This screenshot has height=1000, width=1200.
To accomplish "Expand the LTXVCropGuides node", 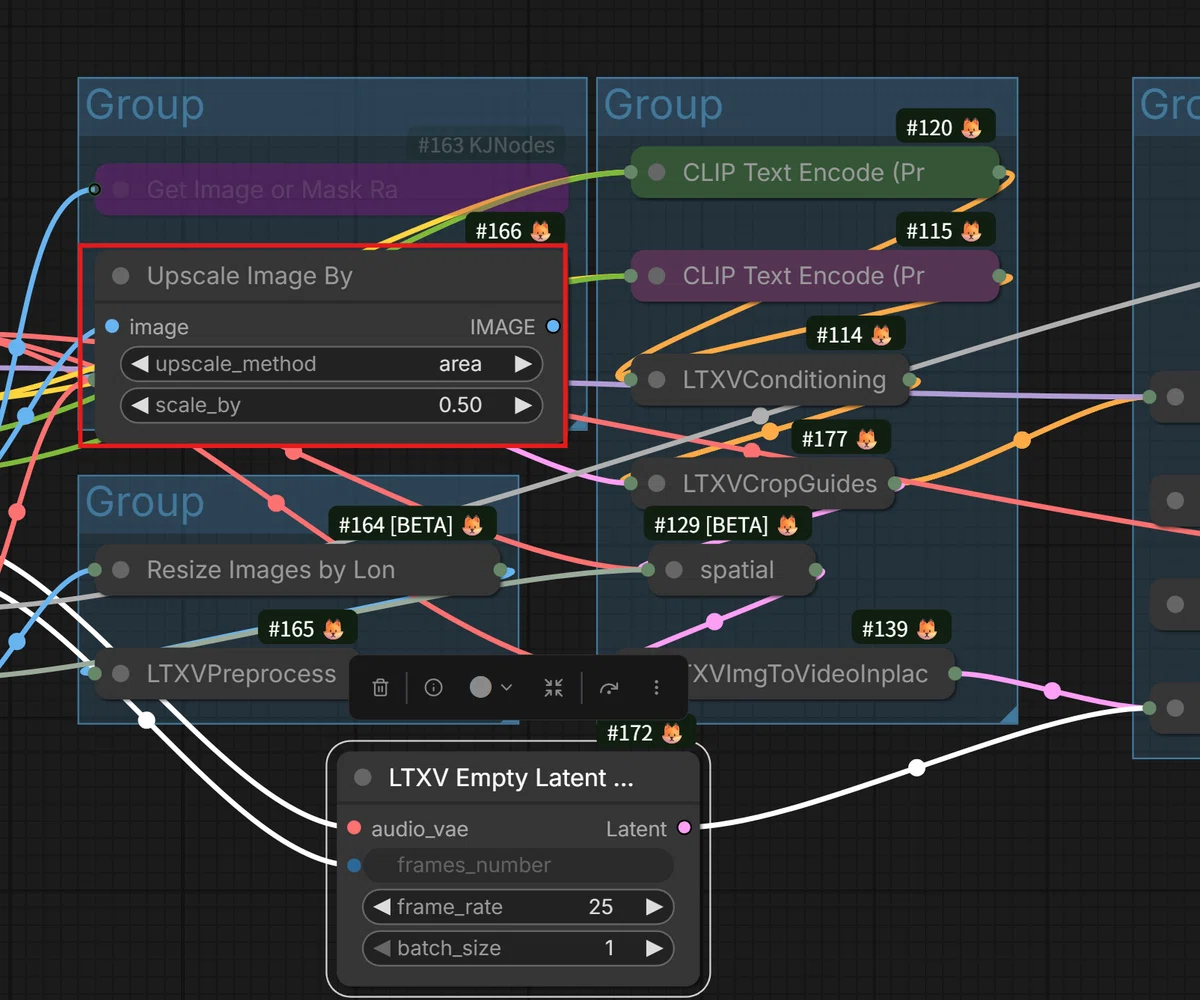I will [657, 484].
